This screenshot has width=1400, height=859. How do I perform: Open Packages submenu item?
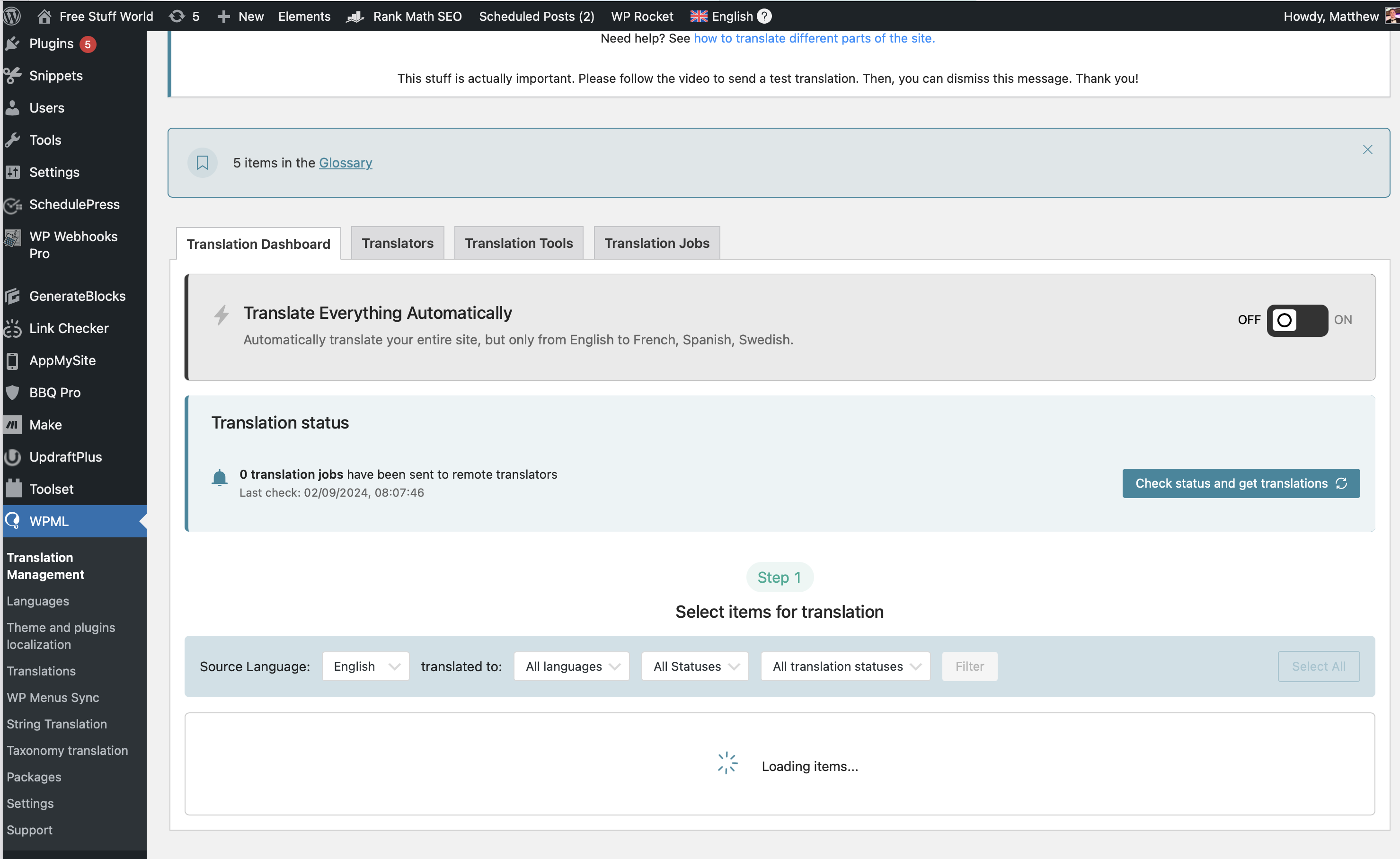[x=34, y=777]
